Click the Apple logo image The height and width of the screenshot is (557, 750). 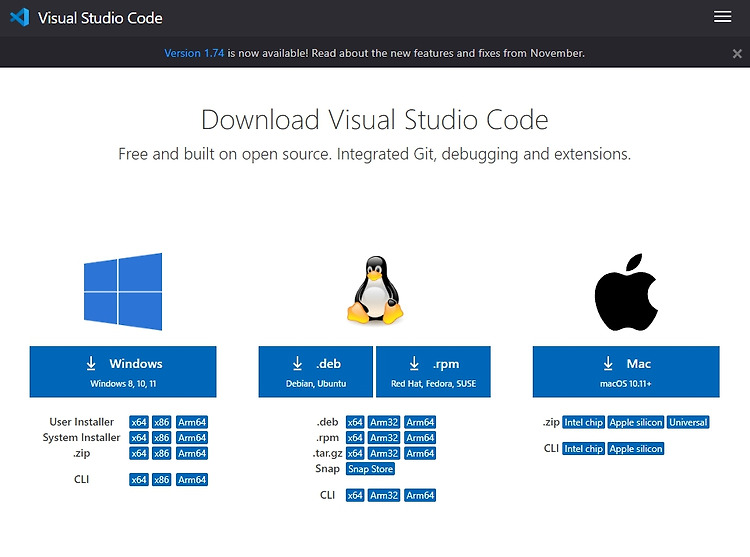tap(626, 292)
